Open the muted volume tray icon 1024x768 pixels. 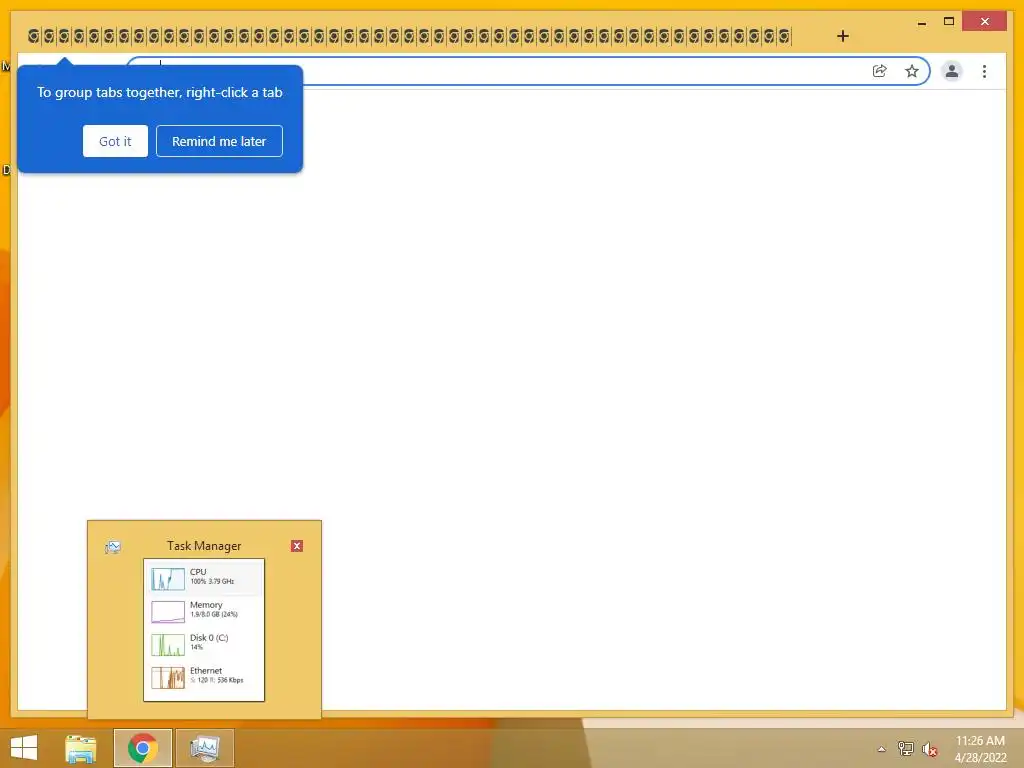[x=930, y=749]
